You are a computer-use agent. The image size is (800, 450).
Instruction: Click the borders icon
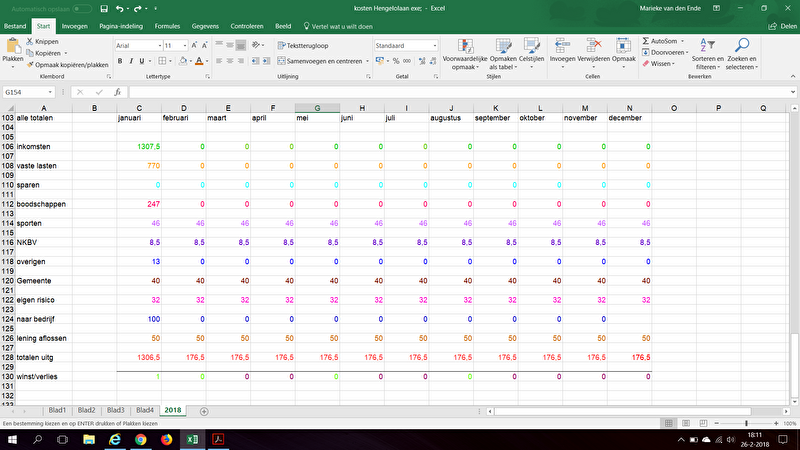(162, 61)
